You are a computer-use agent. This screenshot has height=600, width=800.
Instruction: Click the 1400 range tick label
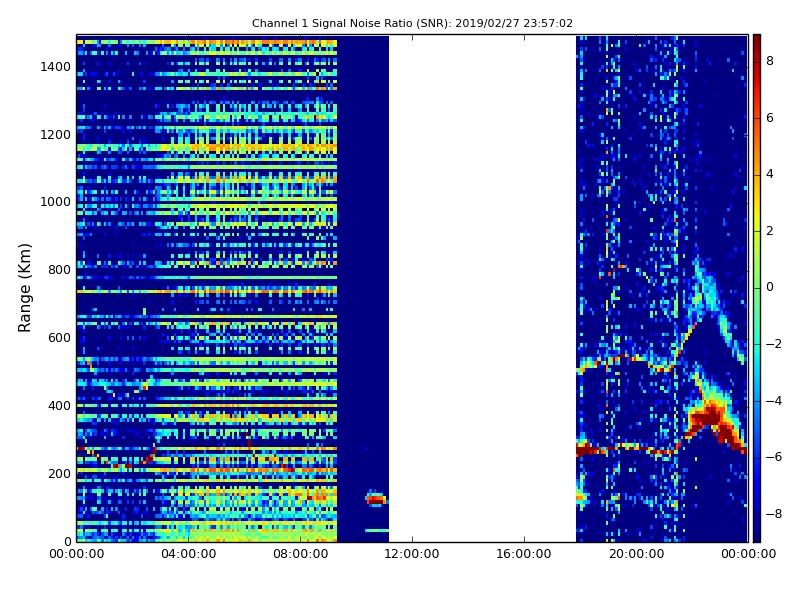(56, 67)
